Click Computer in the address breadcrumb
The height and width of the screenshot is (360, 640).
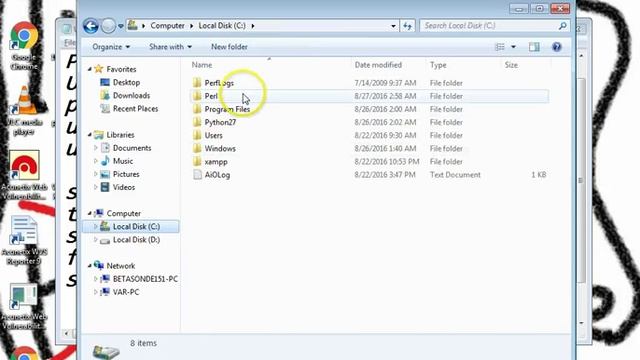click(167, 26)
